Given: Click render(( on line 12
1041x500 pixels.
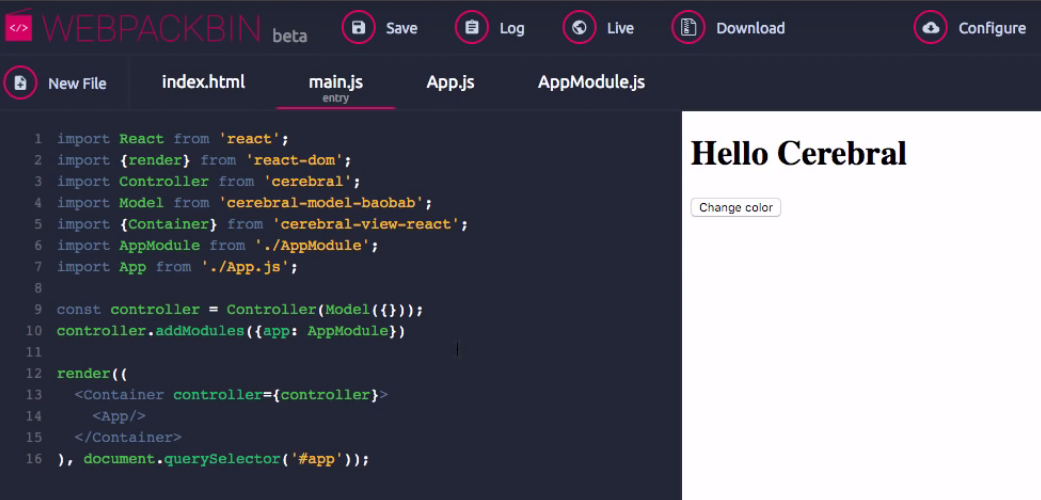Looking at the screenshot, I should coord(92,373).
